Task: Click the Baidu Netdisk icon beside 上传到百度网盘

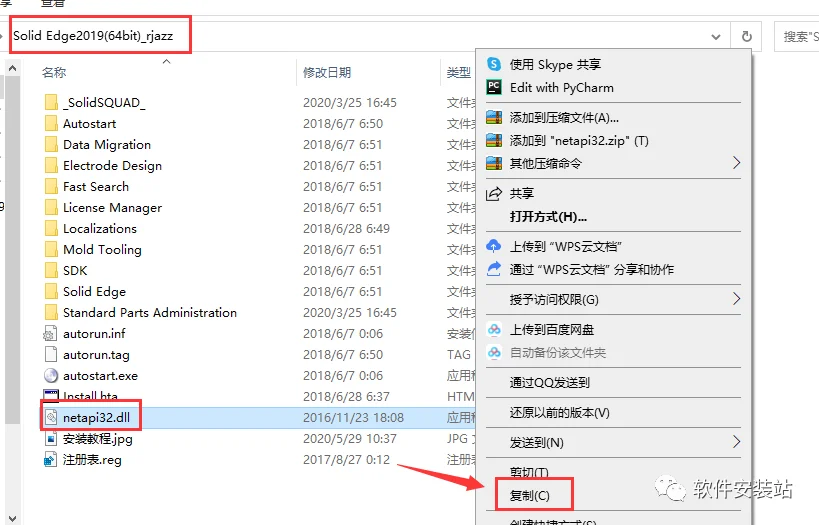Action: pos(494,330)
